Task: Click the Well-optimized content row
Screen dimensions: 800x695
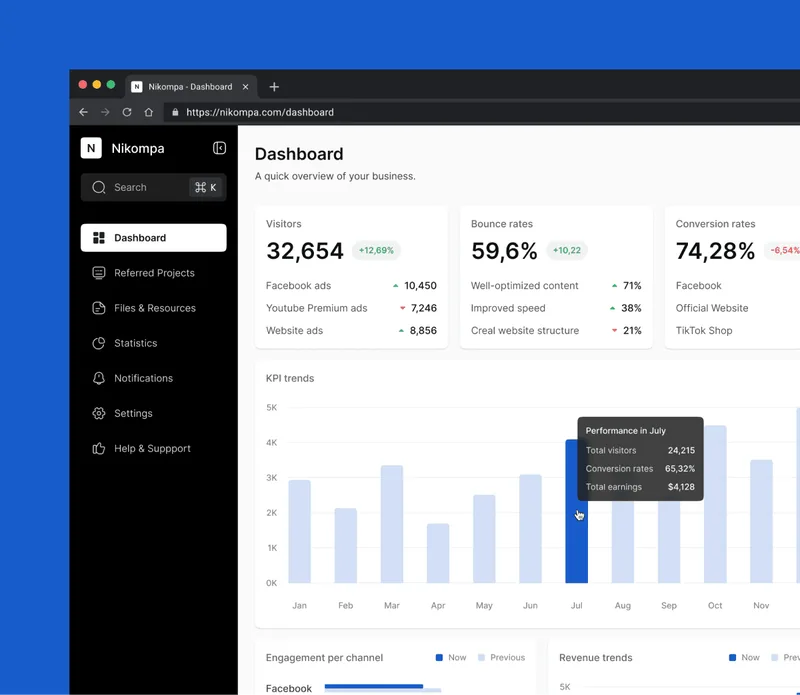Action: (556, 286)
